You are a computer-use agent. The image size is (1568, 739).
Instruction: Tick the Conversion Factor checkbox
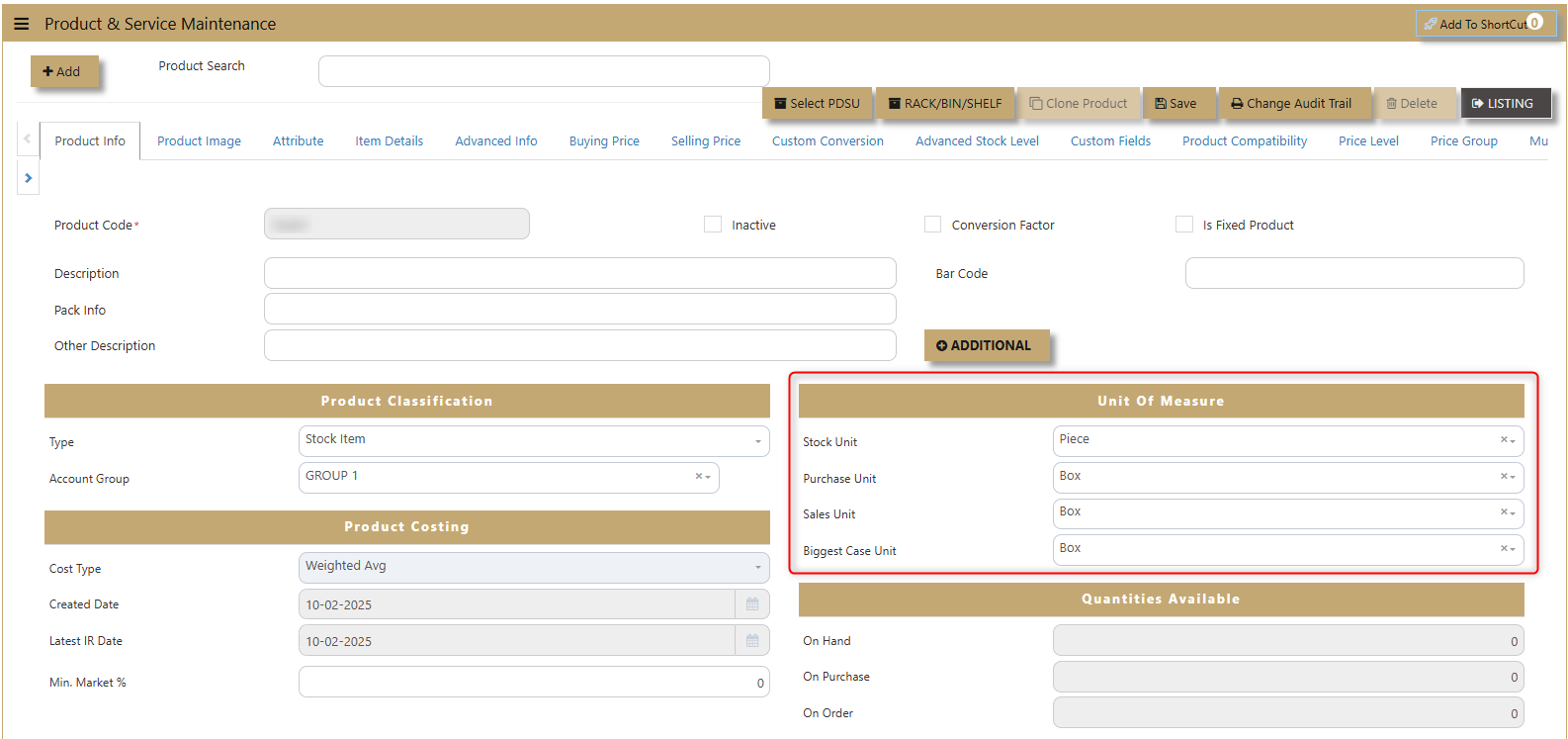point(932,225)
